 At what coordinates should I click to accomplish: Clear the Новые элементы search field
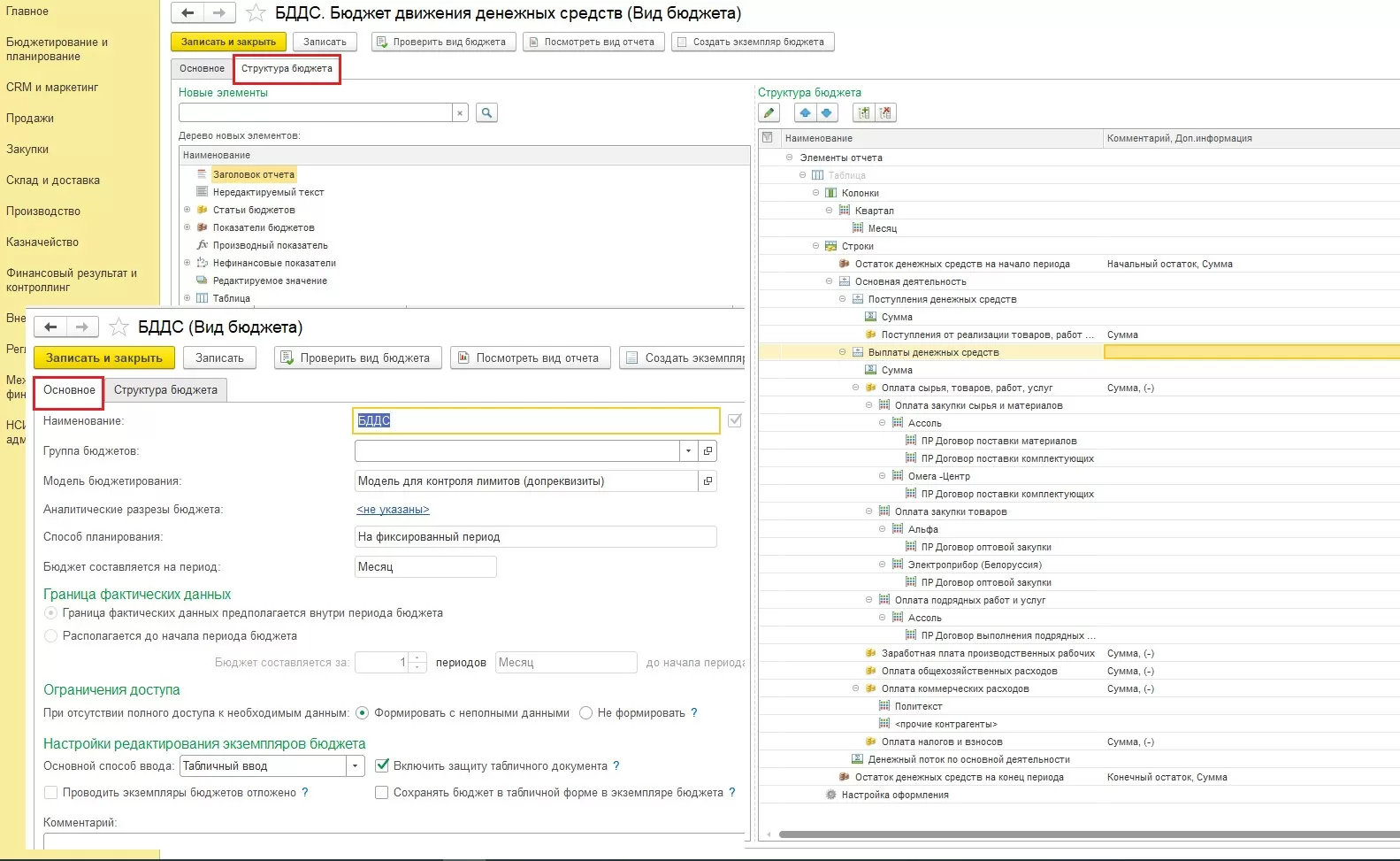pos(460,112)
